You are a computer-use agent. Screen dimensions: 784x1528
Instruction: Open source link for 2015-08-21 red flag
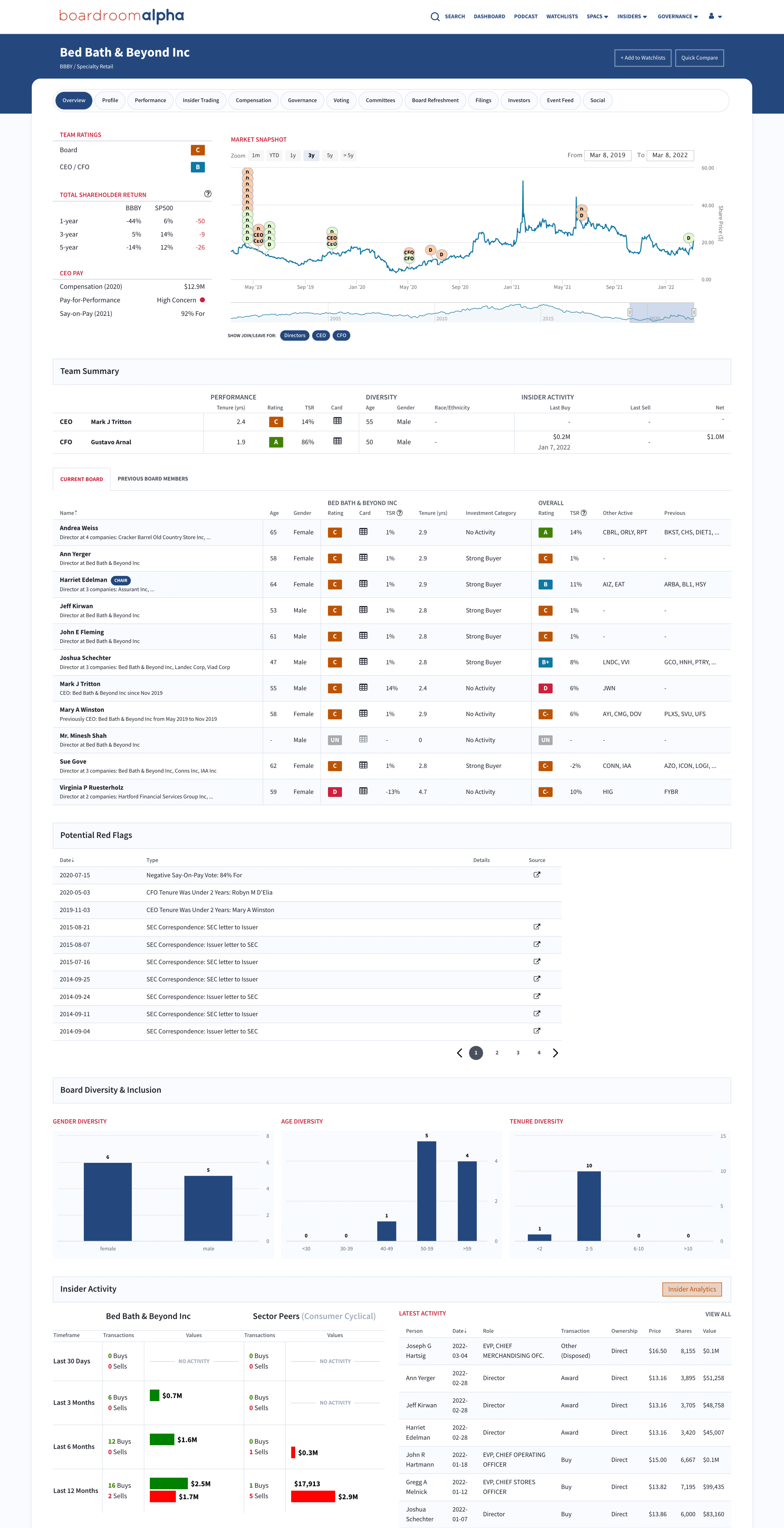click(x=537, y=926)
